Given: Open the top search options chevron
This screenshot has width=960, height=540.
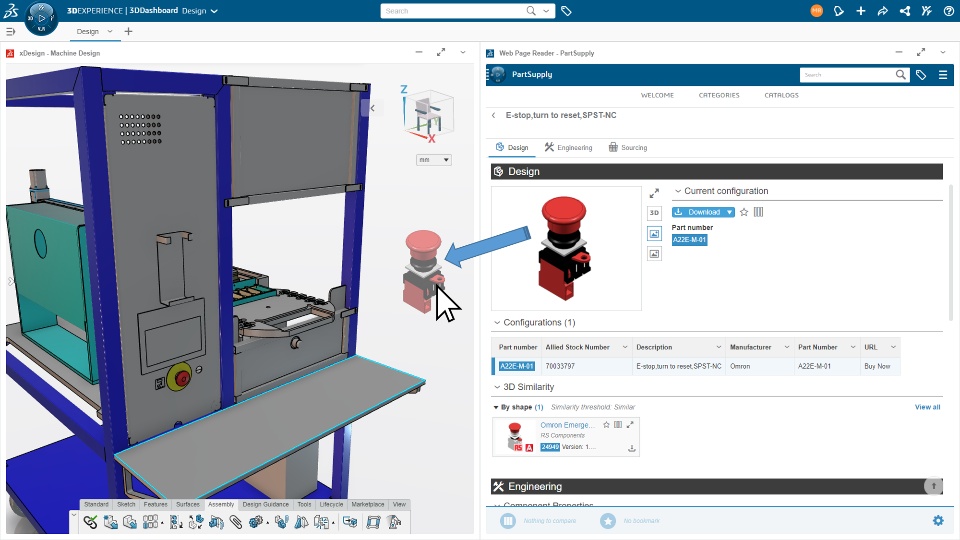Looking at the screenshot, I should (x=546, y=11).
